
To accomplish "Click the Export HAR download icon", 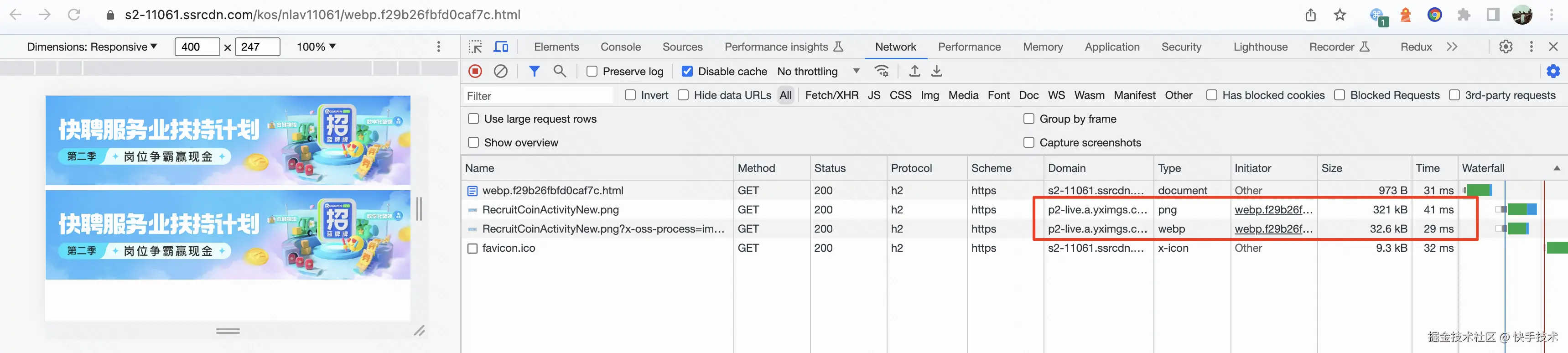I will point(937,71).
